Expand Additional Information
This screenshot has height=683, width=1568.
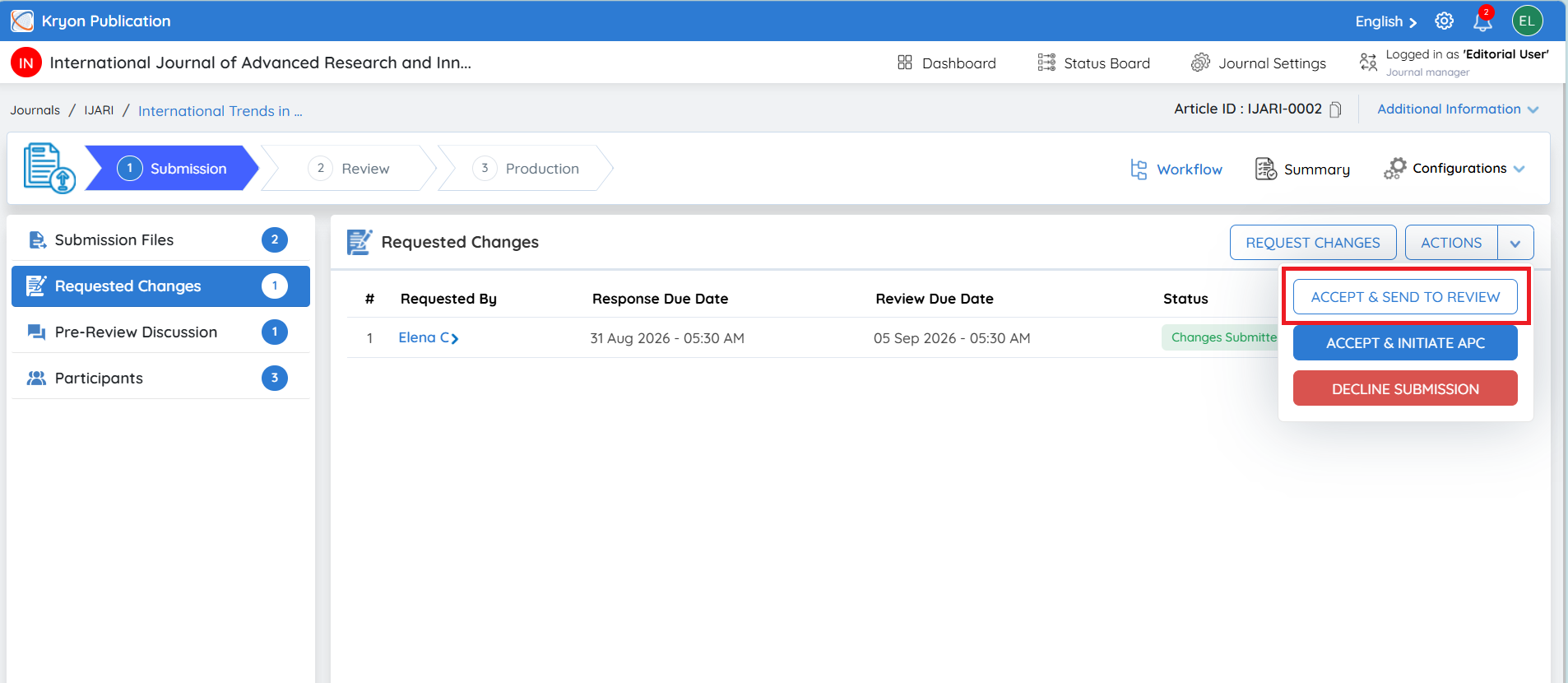(1458, 109)
